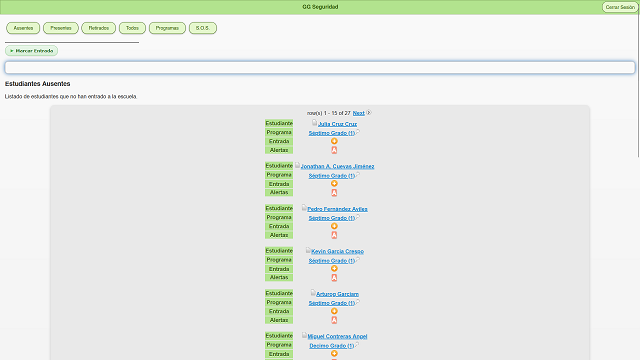This screenshot has height=360, width=640.
Task: Click the red Alertas icon for Julia Cruz Cruz
Action: pos(334,150)
